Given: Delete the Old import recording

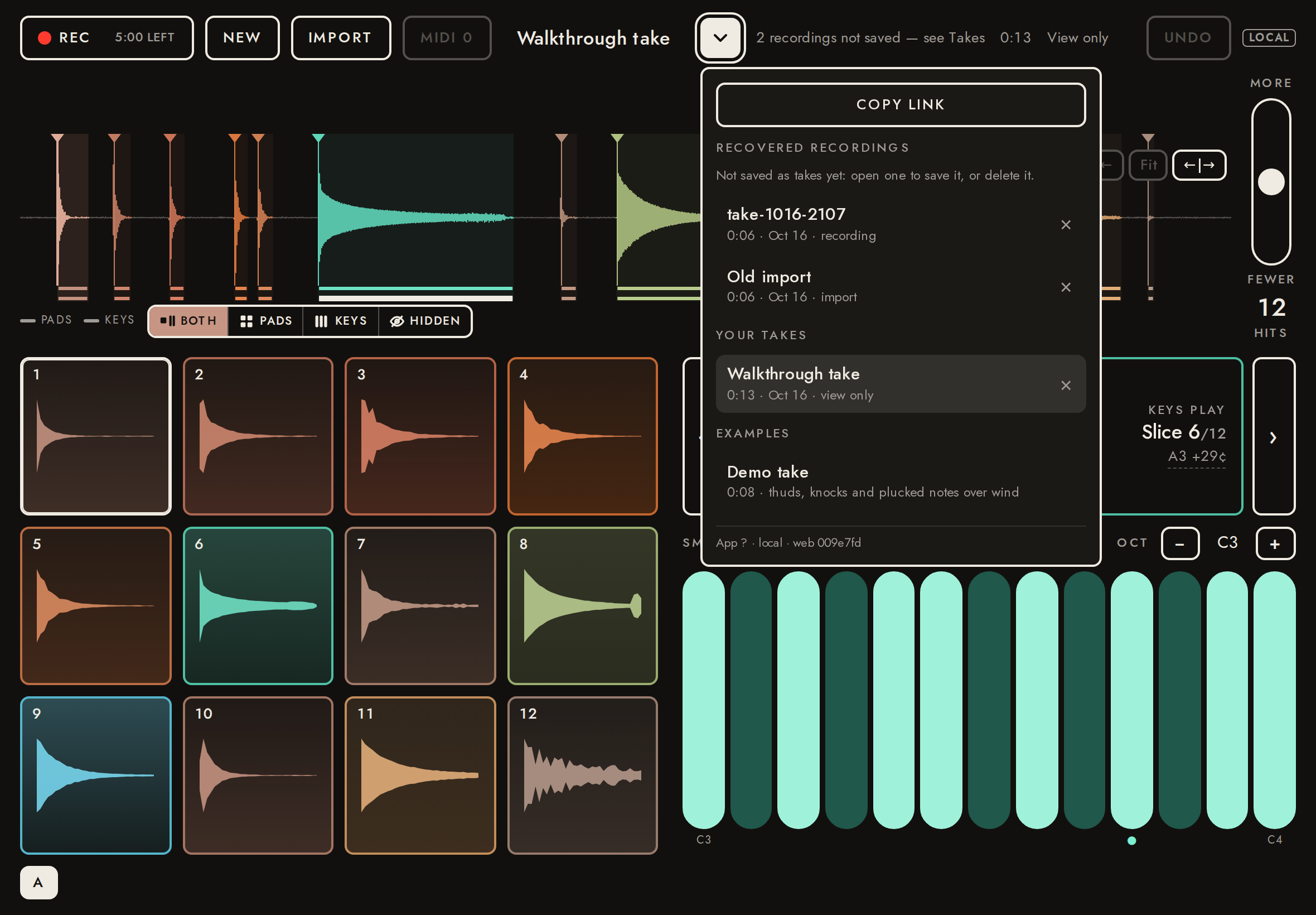Looking at the screenshot, I should (x=1065, y=287).
